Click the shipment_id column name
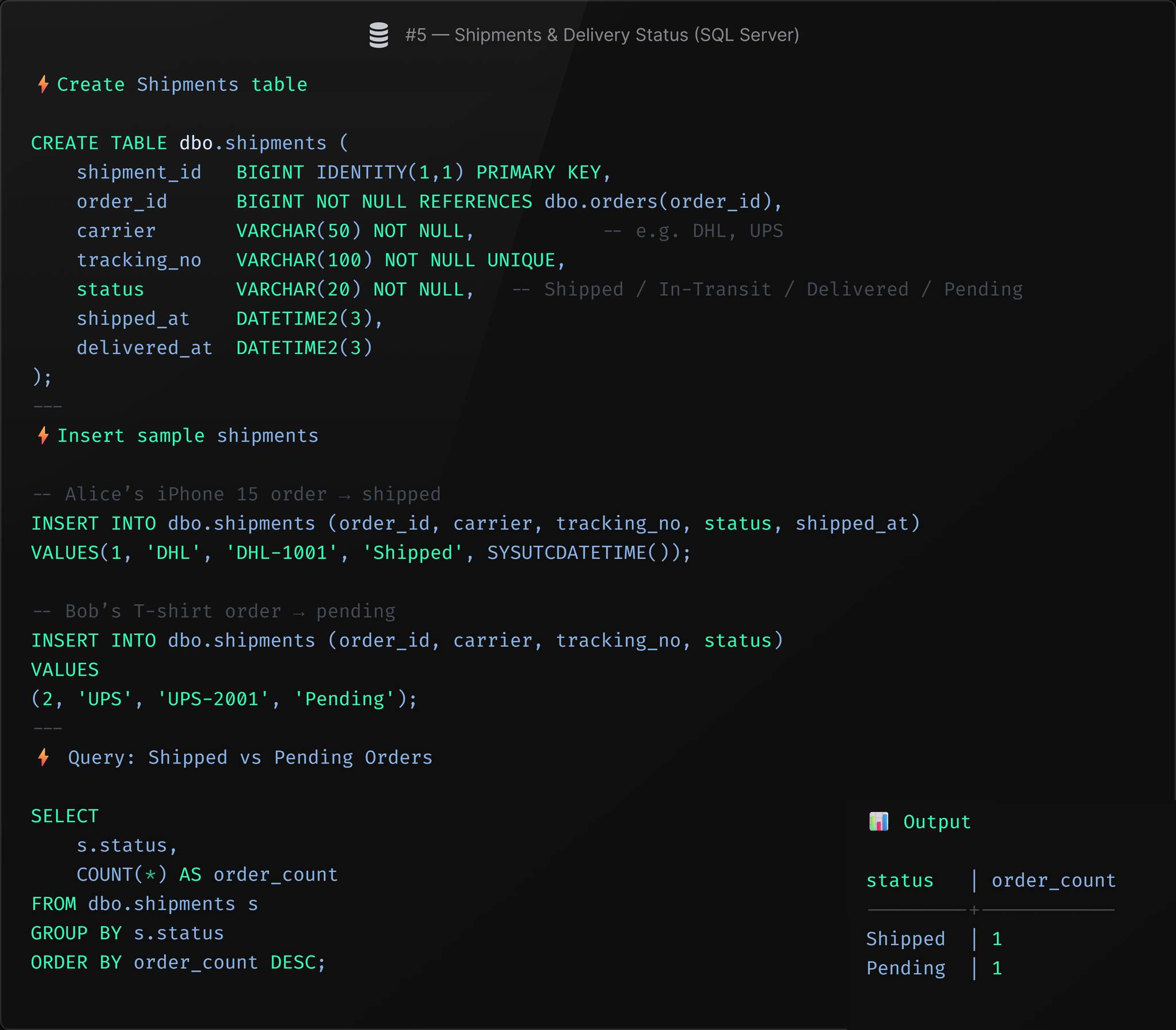This screenshot has width=1176, height=1030. pos(139,172)
